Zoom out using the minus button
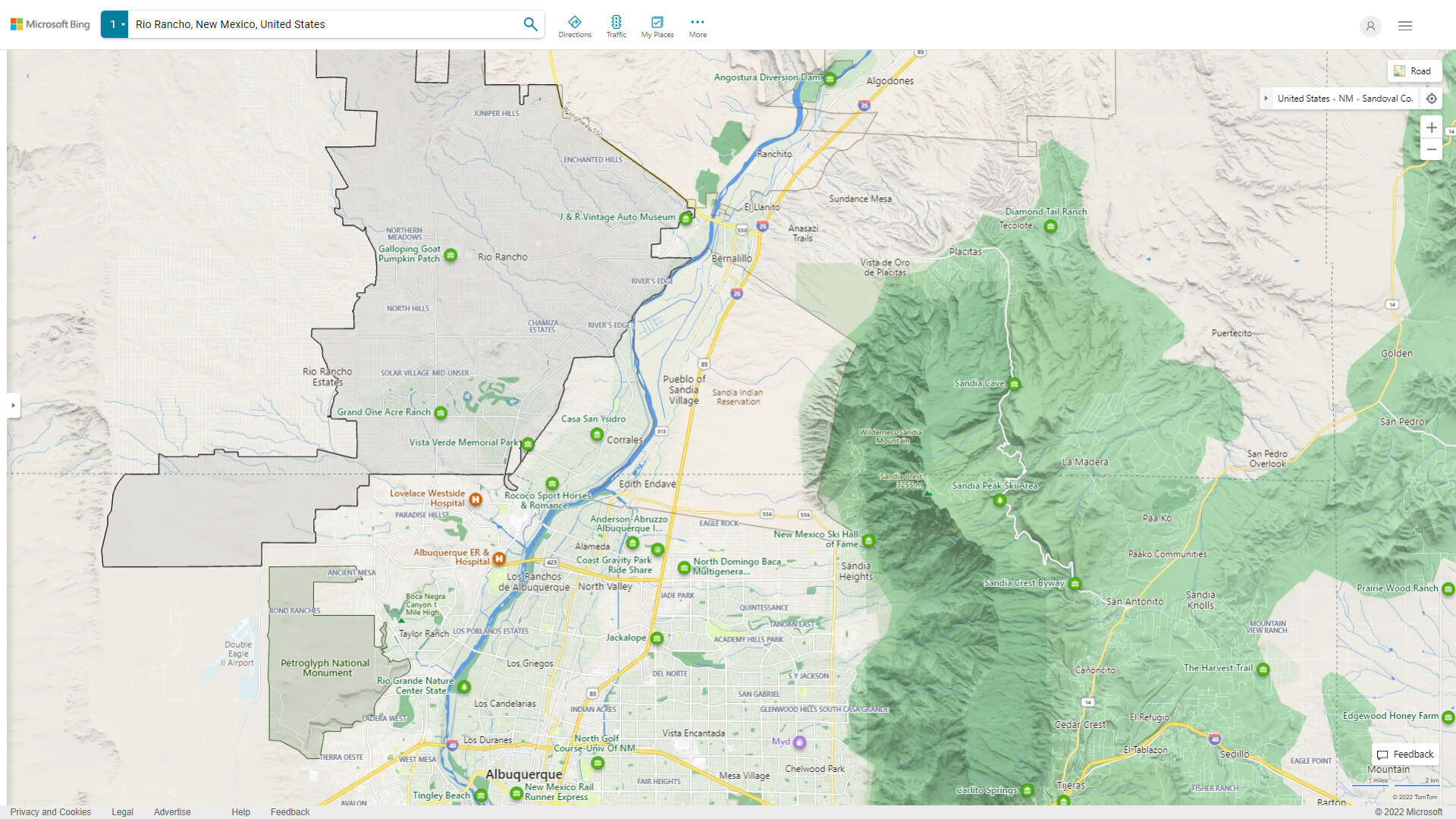Image resolution: width=1456 pixels, height=819 pixels. [1432, 149]
